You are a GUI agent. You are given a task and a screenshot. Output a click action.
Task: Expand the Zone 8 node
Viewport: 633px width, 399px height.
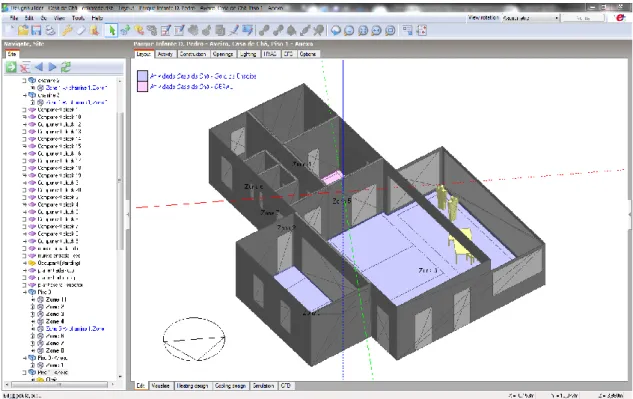tap(33, 351)
